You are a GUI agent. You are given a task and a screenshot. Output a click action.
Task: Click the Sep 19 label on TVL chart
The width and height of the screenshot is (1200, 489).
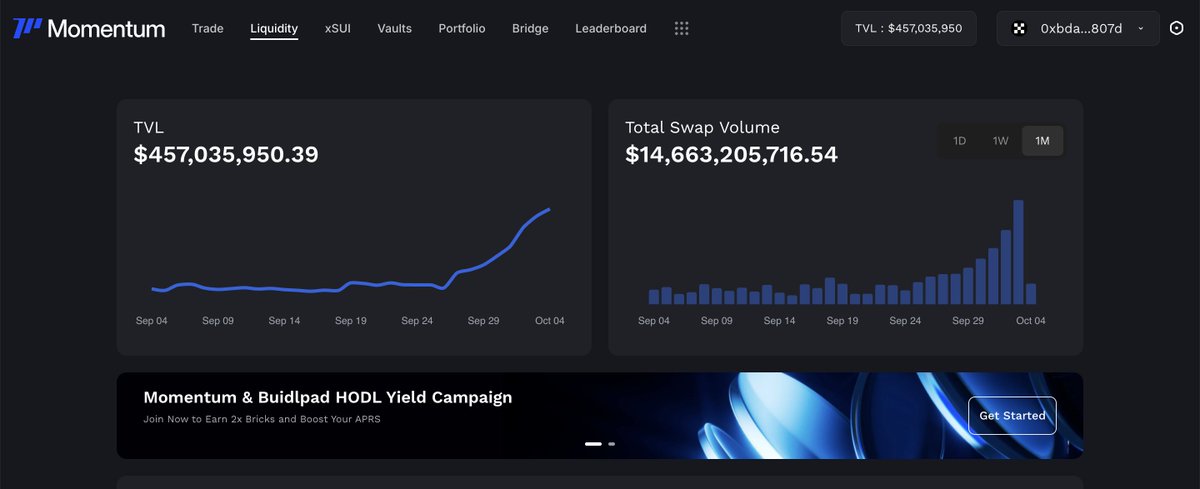[351, 321]
